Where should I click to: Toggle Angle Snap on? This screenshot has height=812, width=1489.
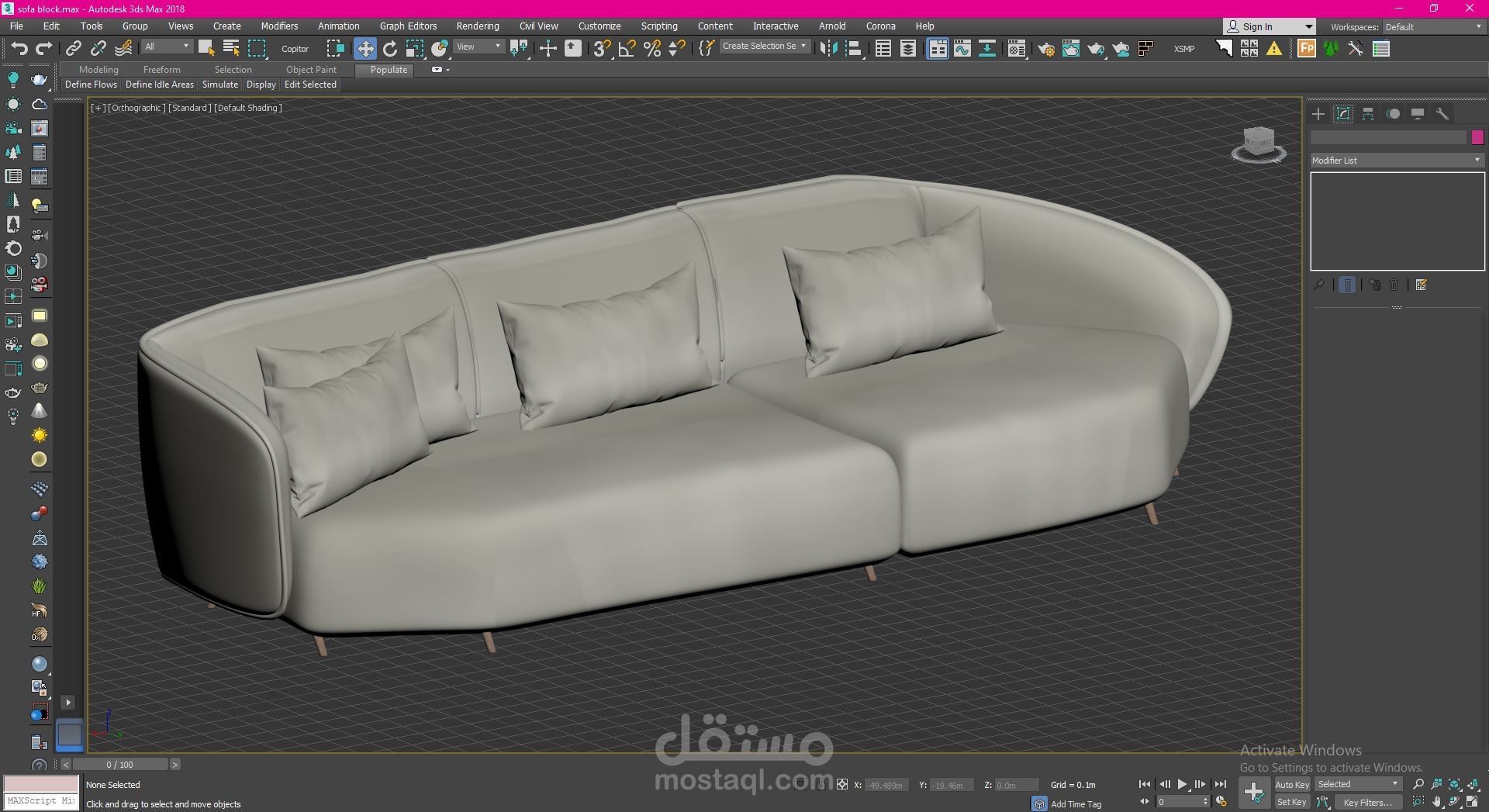coord(627,49)
